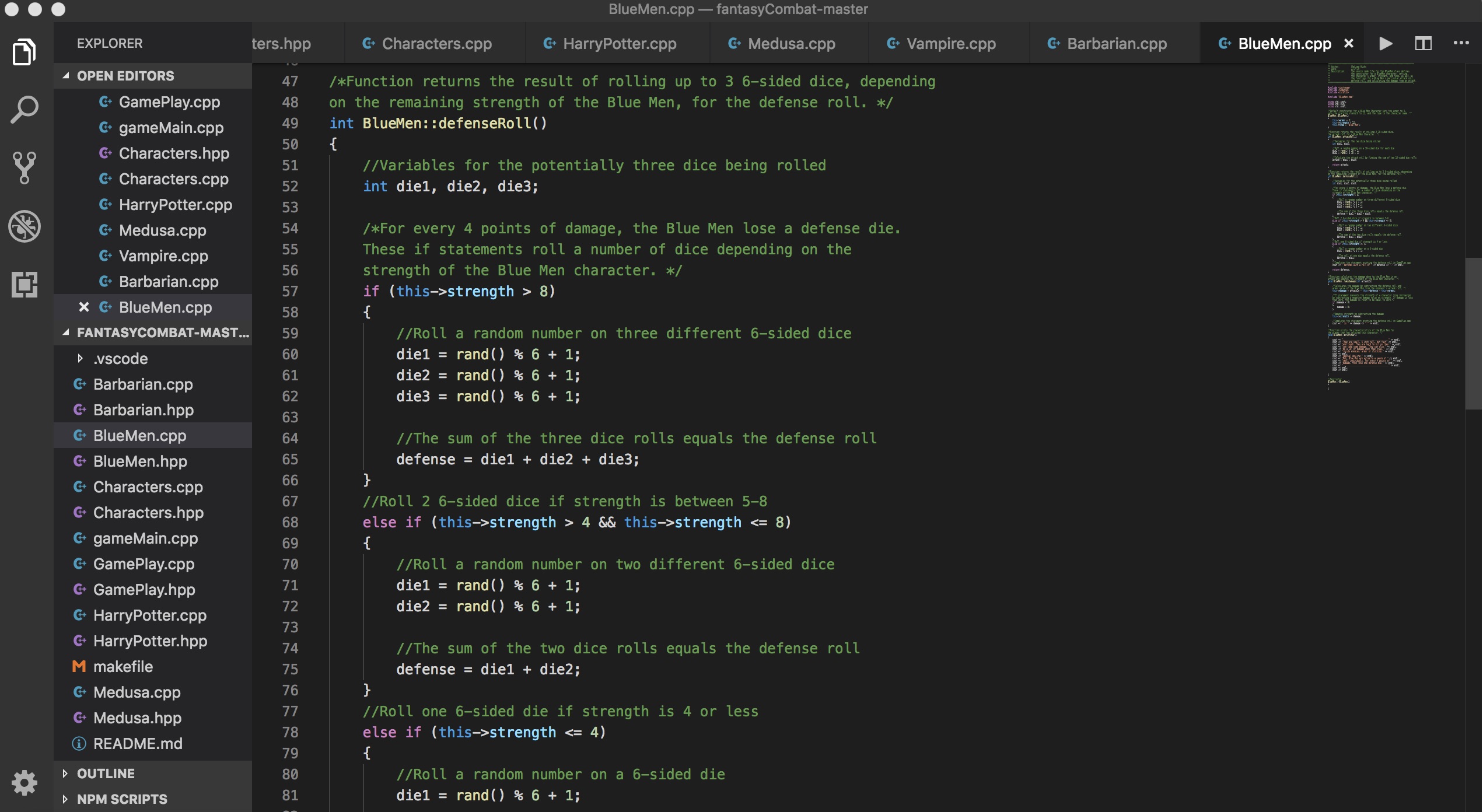Screen dimensions: 1483x812
Task: Open the Debug view icon
Action: coord(24,226)
